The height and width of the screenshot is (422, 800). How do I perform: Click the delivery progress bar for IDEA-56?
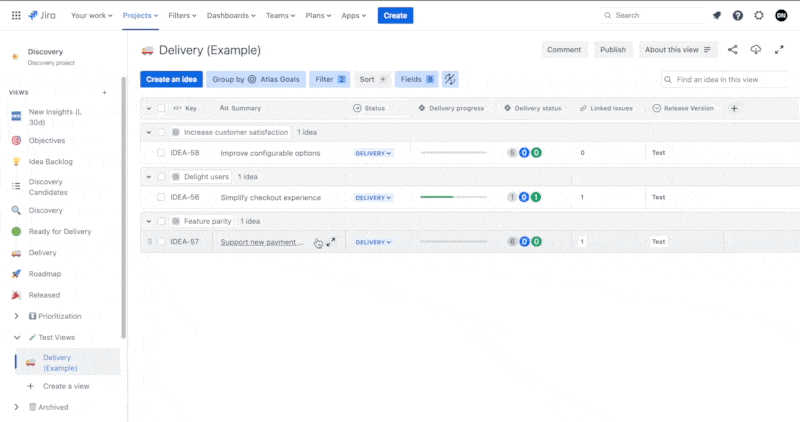[x=454, y=197]
